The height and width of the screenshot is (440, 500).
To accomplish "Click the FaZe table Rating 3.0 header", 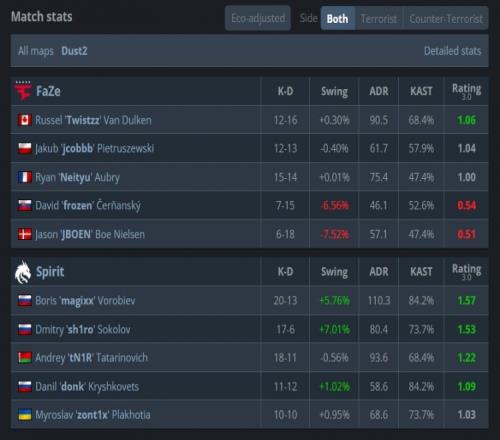I will (466, 91).
